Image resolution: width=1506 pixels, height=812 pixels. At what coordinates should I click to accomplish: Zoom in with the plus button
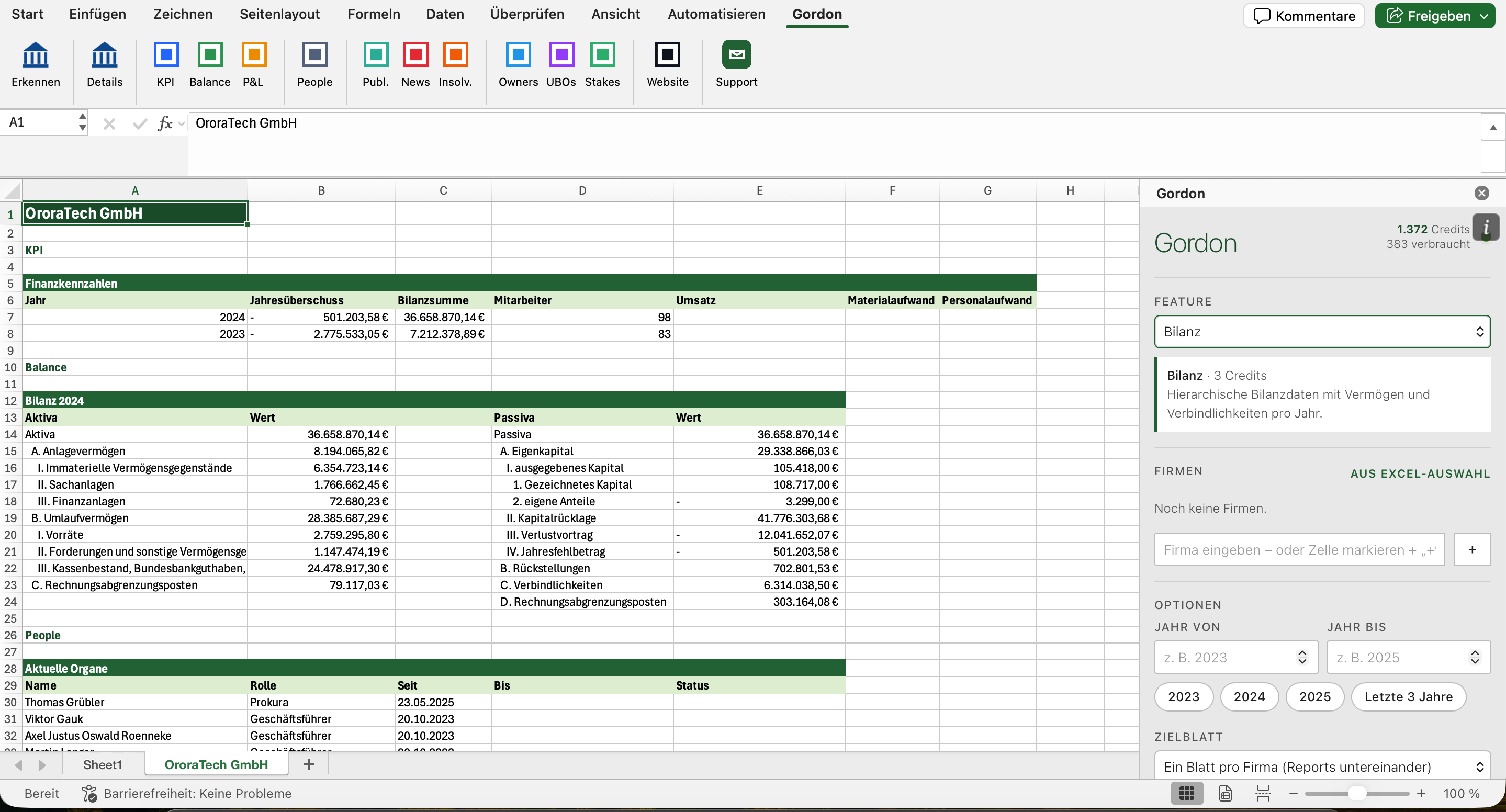[x=1421, y=793]
